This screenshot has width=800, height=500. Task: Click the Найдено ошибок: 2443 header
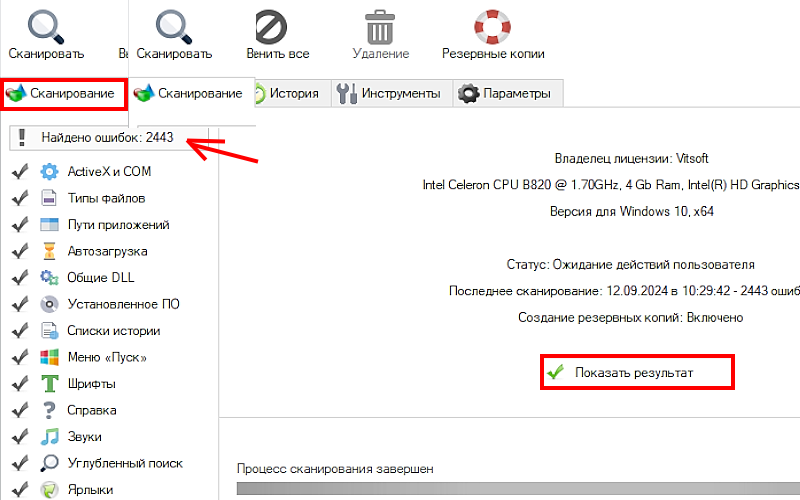pyautogui.click(x=108, y=137)
